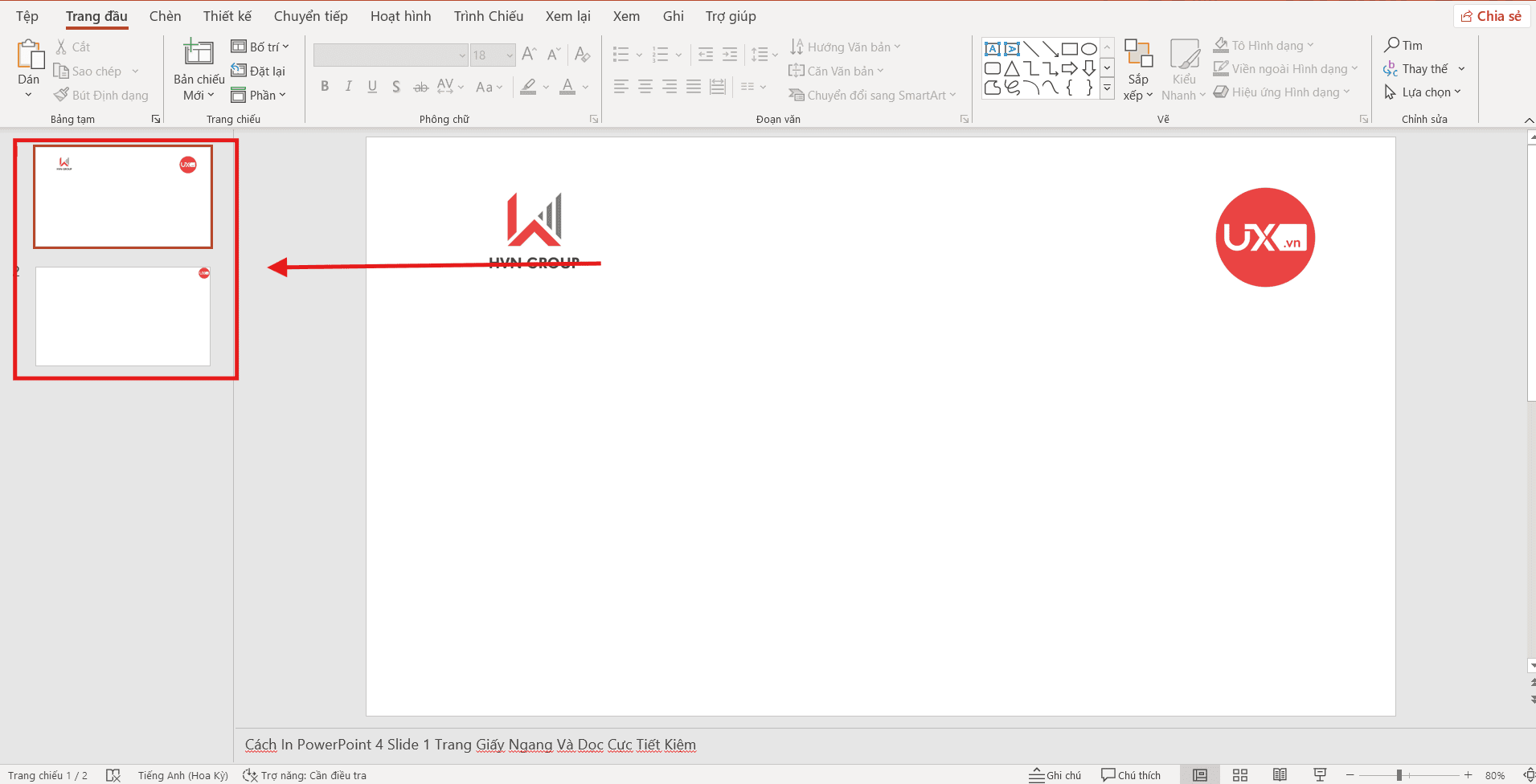Image resolution: width=1536 pixels, height=784 pixels.
Task: Open the Tìm search tool
Action: (1403, 45)
